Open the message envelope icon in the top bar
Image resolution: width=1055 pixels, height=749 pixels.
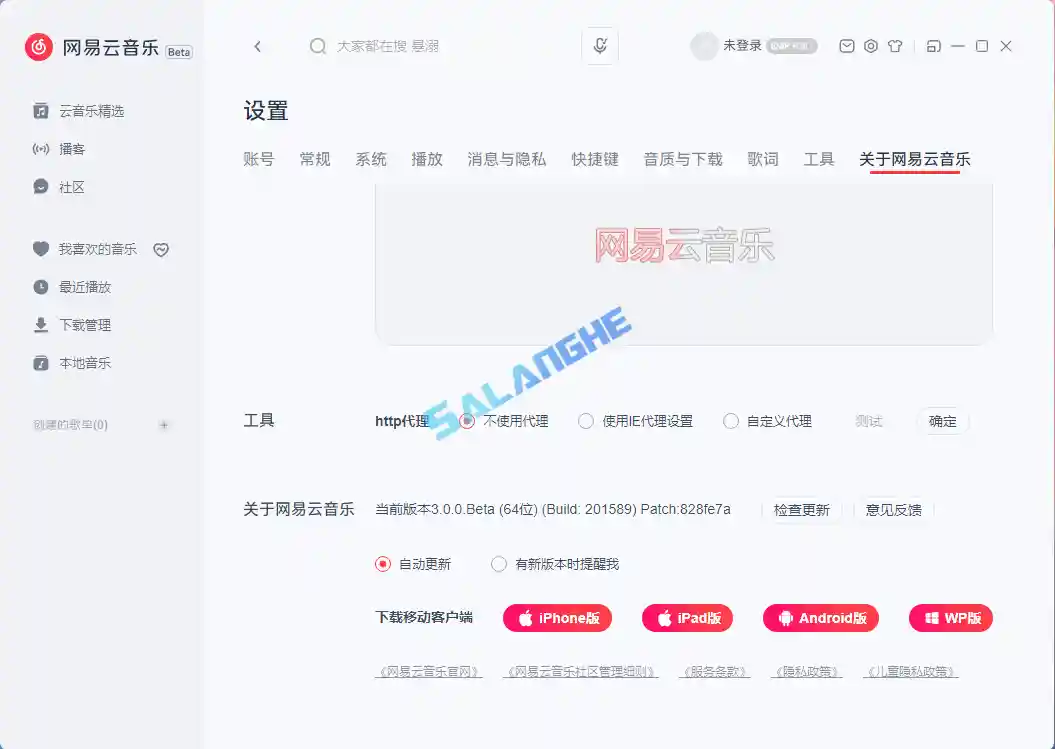tap(846, 45)
